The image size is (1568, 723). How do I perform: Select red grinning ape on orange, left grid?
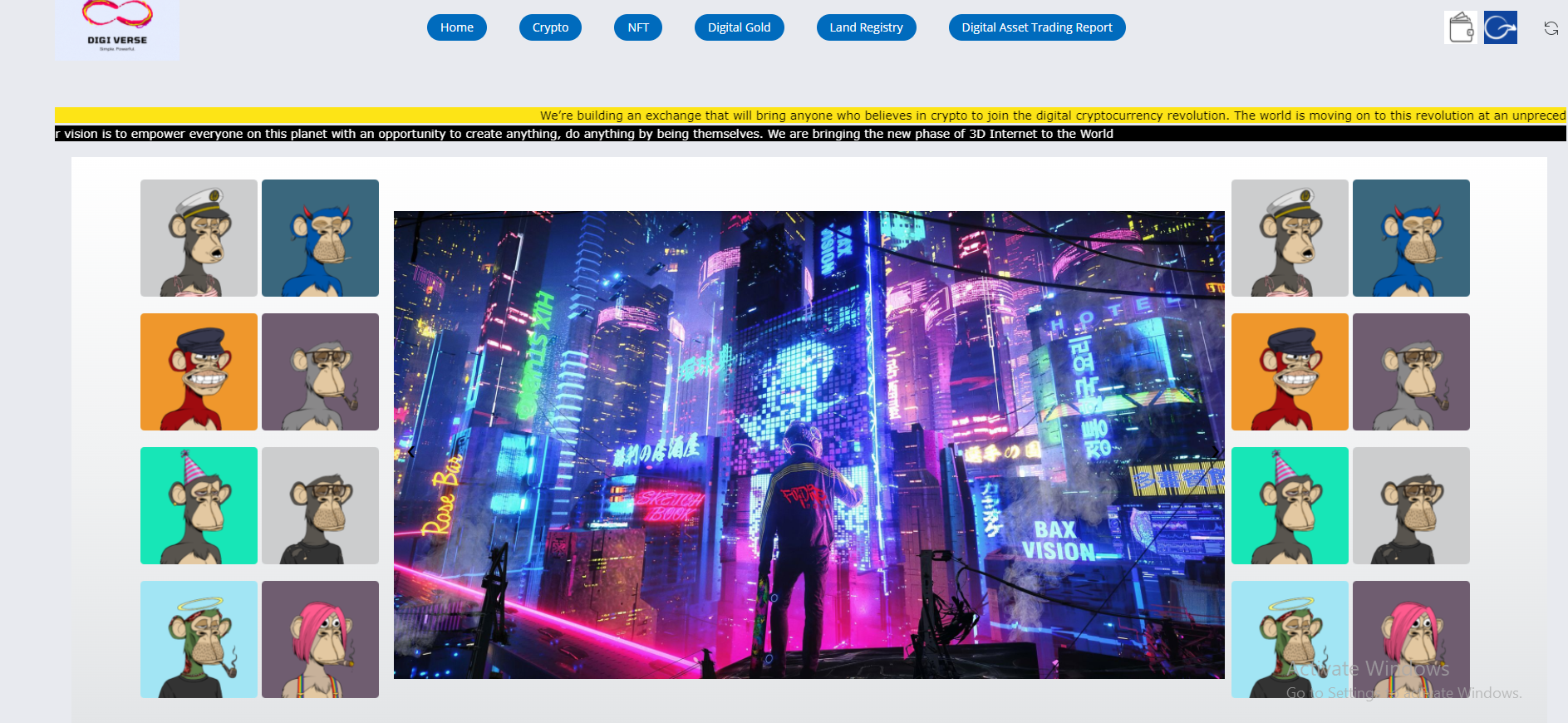[x=199, y=371]
